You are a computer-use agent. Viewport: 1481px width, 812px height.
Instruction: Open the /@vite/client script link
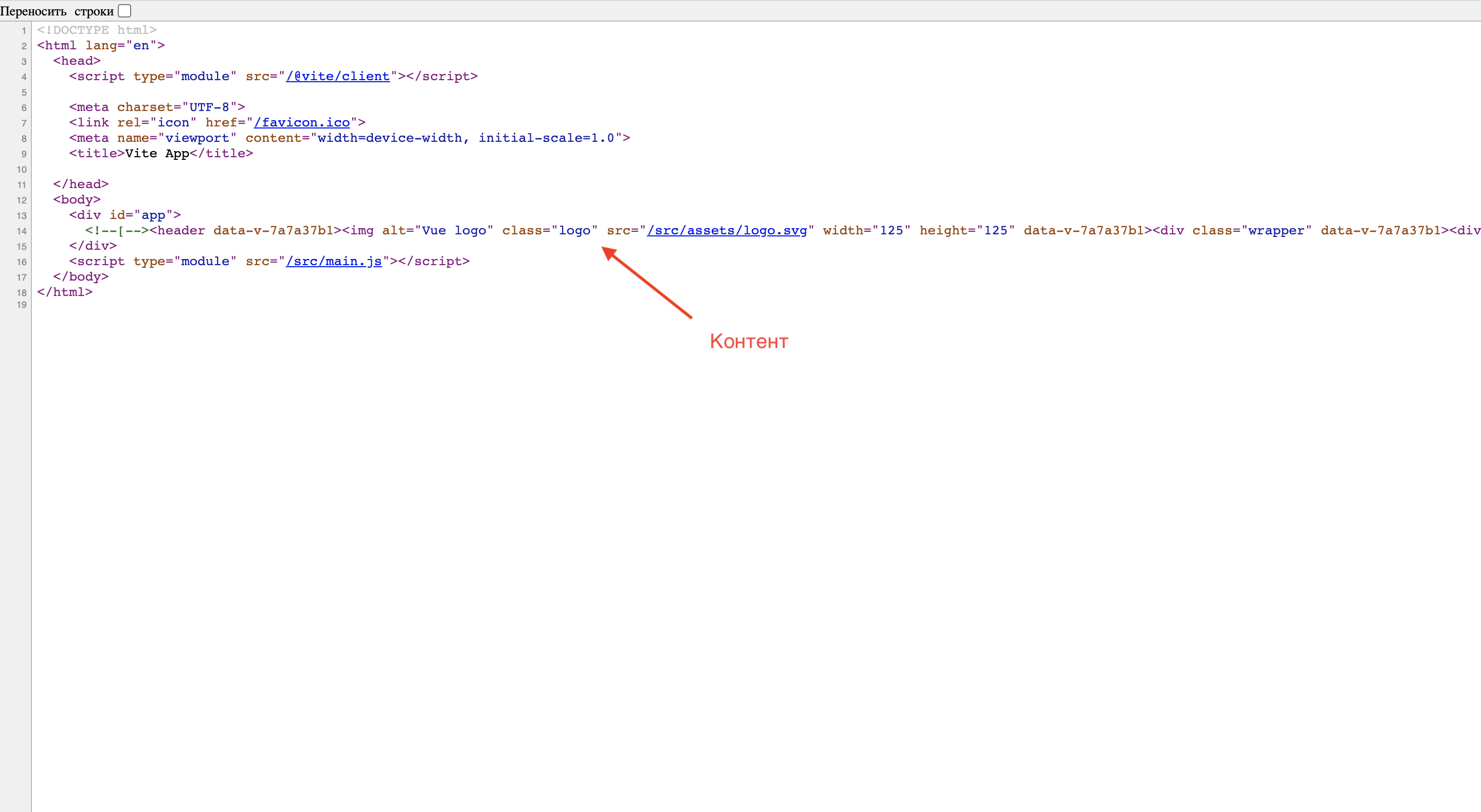click(338, 76)
